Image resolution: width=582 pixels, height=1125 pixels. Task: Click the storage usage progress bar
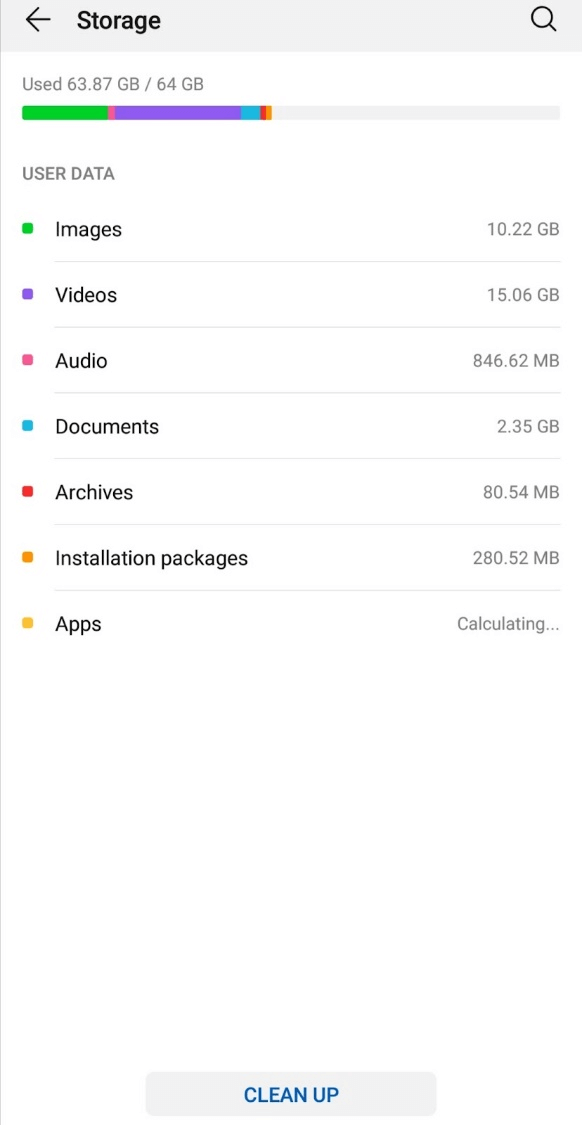pyautogui.click(x=290, y=112)
